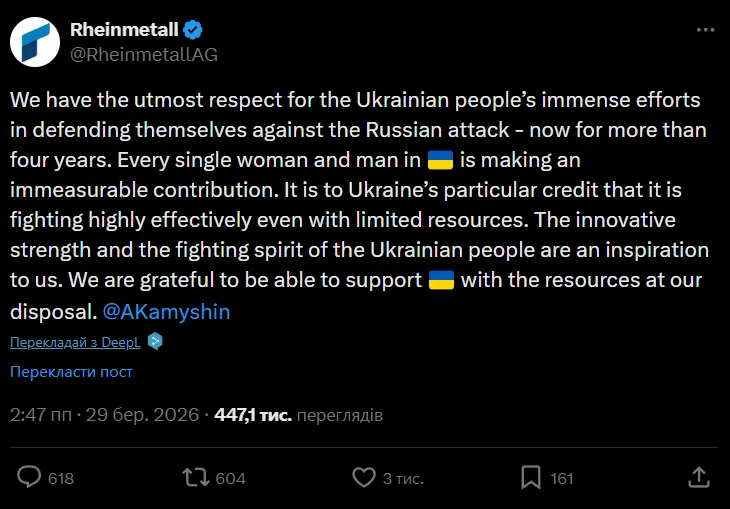
Task: Open the @AKamyshin mention
Action: click(166, 311)
